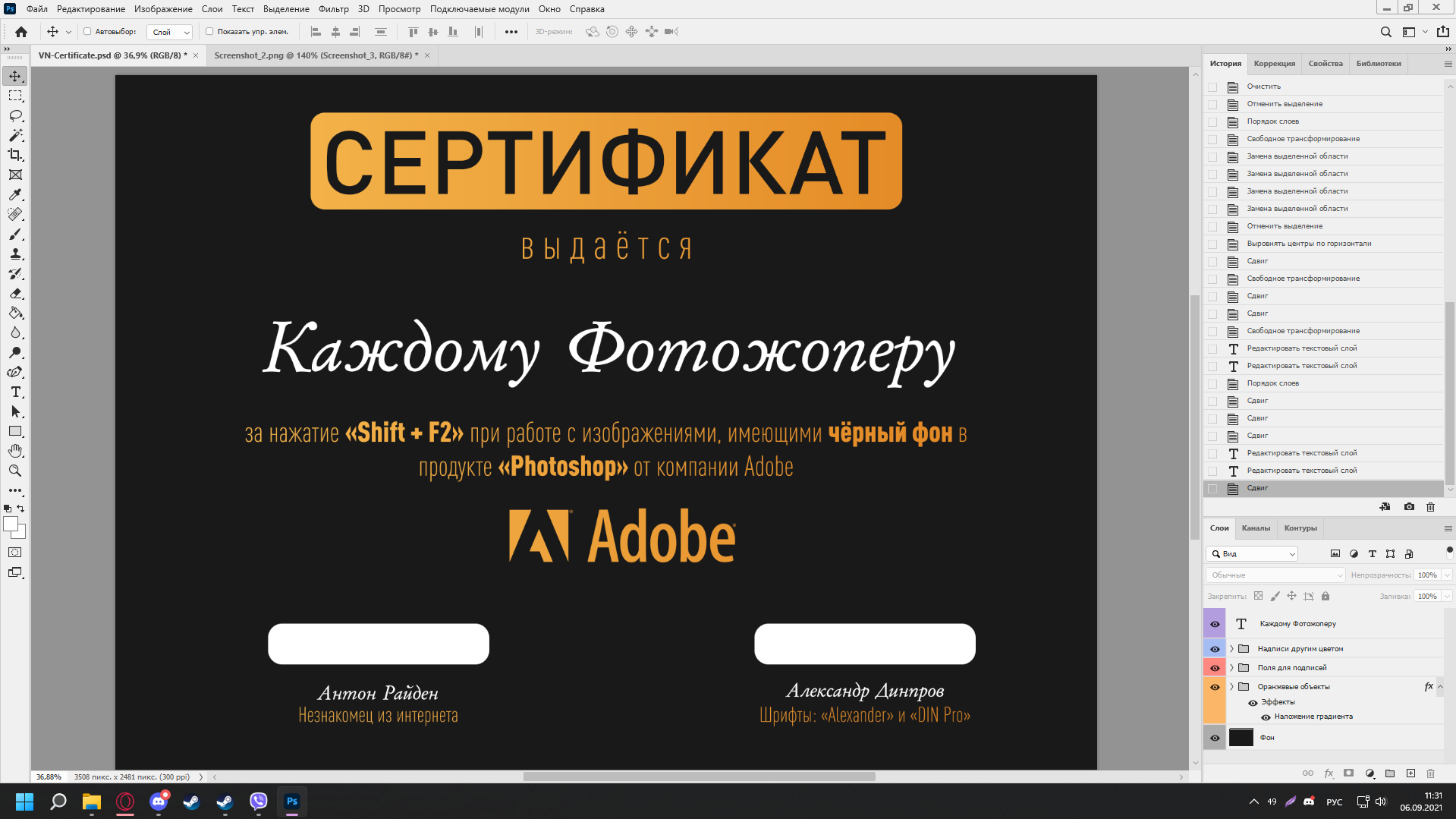Image resolution: width=1456 pixels, height=819 pixels.
Task: Add layer mask at Layers panel bottom
Action: click(1348, 773)
